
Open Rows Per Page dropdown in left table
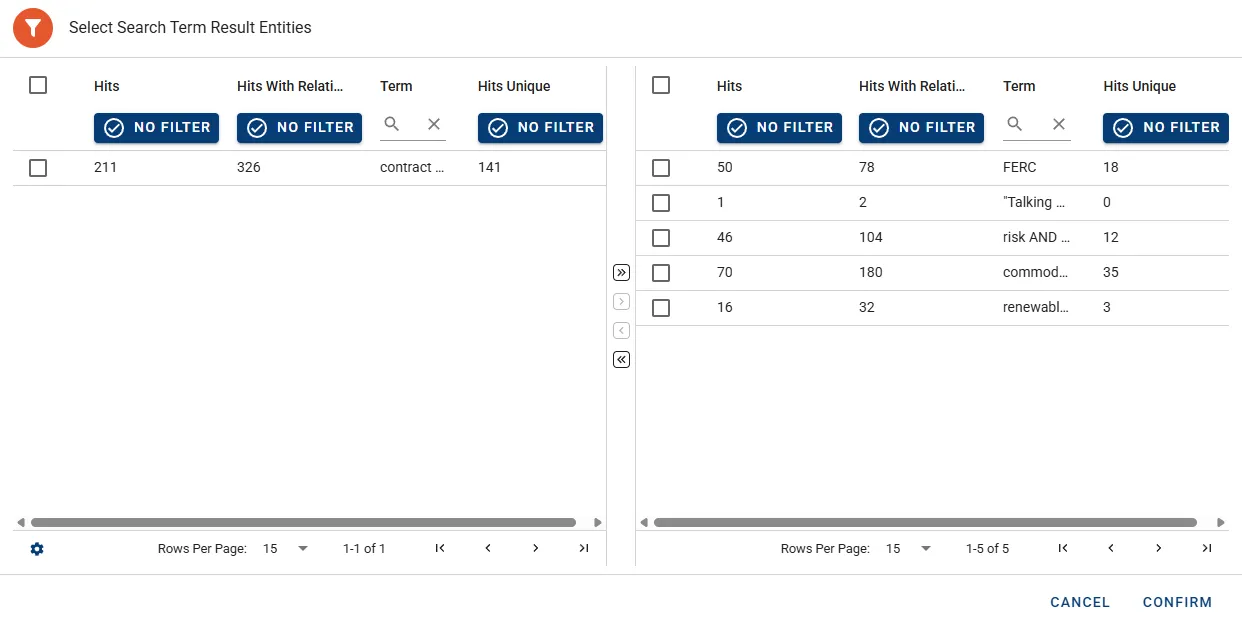286,548
